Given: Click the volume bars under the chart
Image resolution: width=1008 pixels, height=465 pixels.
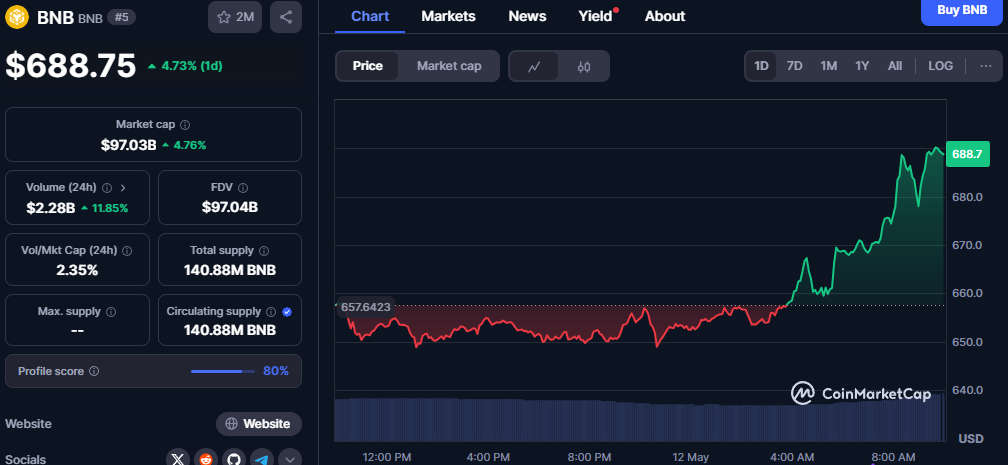Looking at the screenshot, I should coord(640,419).
